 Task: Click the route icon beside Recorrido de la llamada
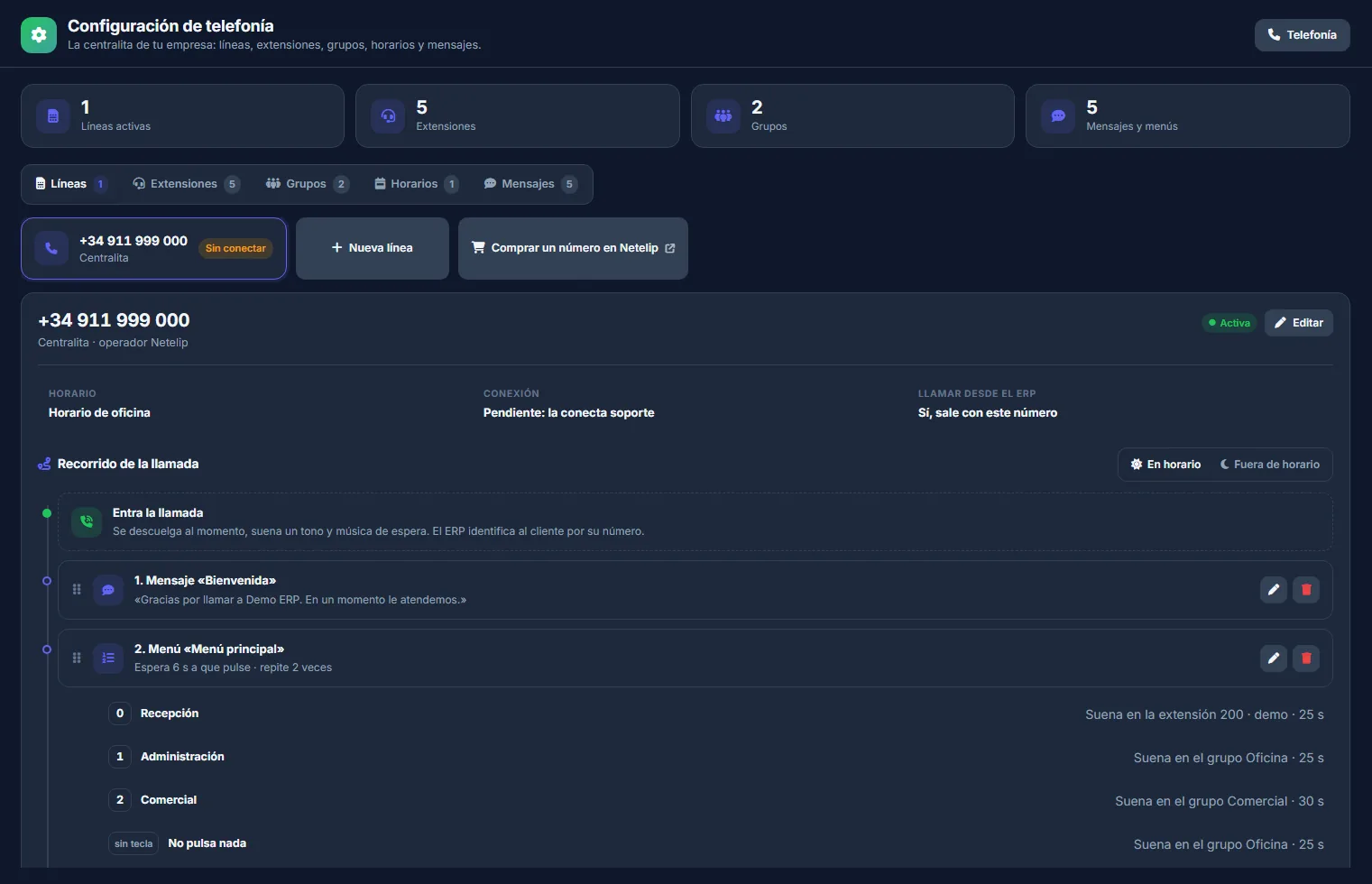pos(44,464)
